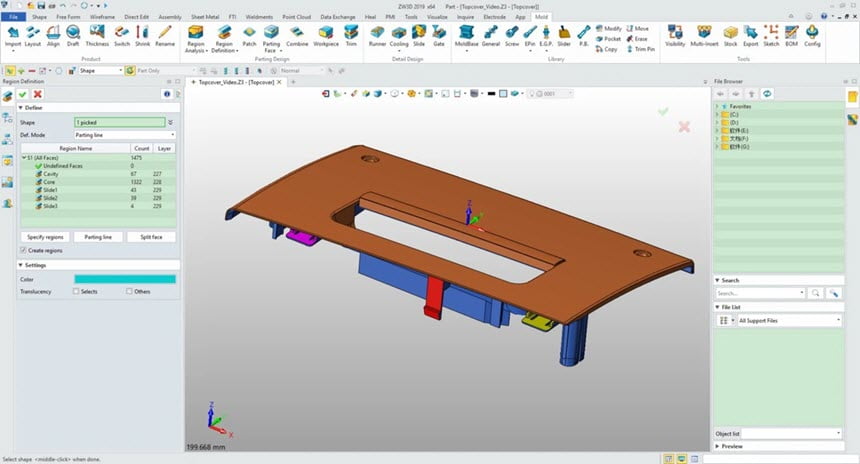Switch to the Assembly ribbon tab
This screenshot has height=464, width=860.
pos(170,17)
